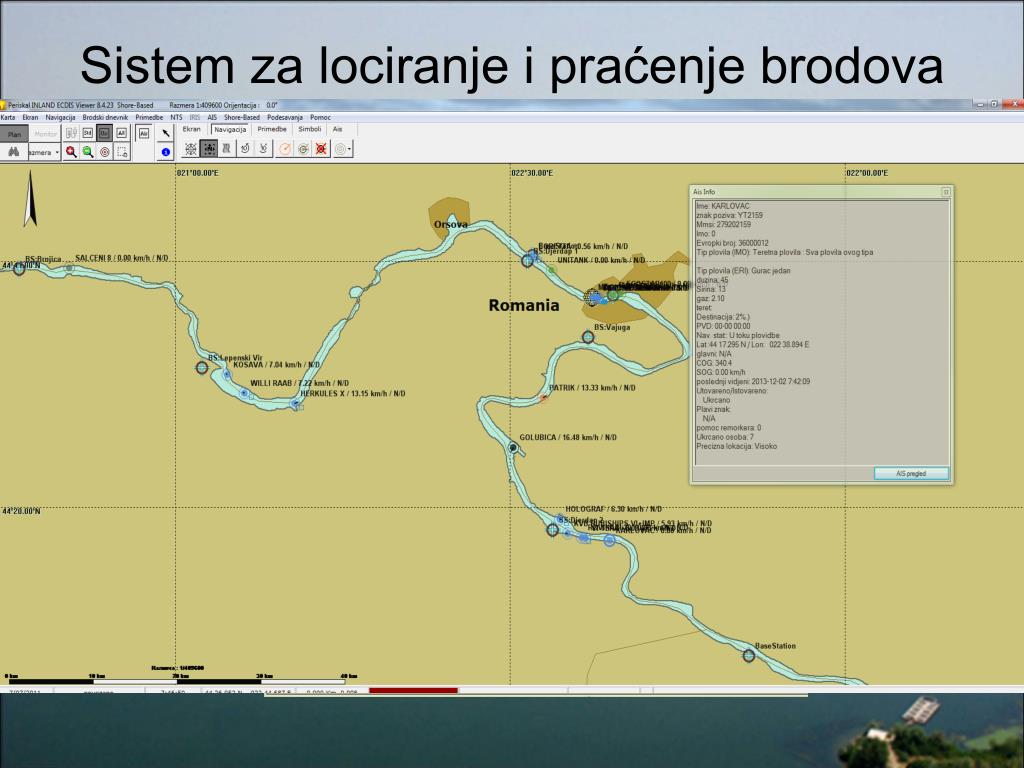
Task: Open the Brodski dnevnik menu
Action: pyautogui.click(x=105, y=118)
